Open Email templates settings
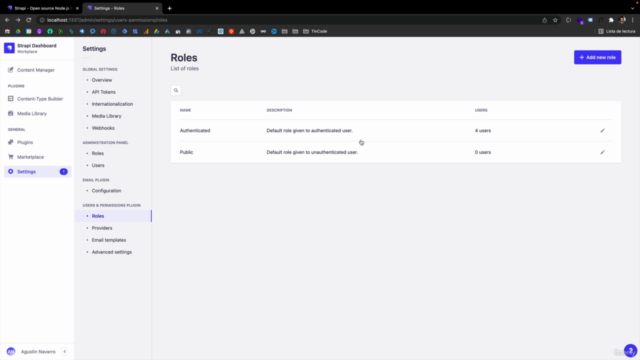This screenshot has height=360, width=640. tap(109, 240)
